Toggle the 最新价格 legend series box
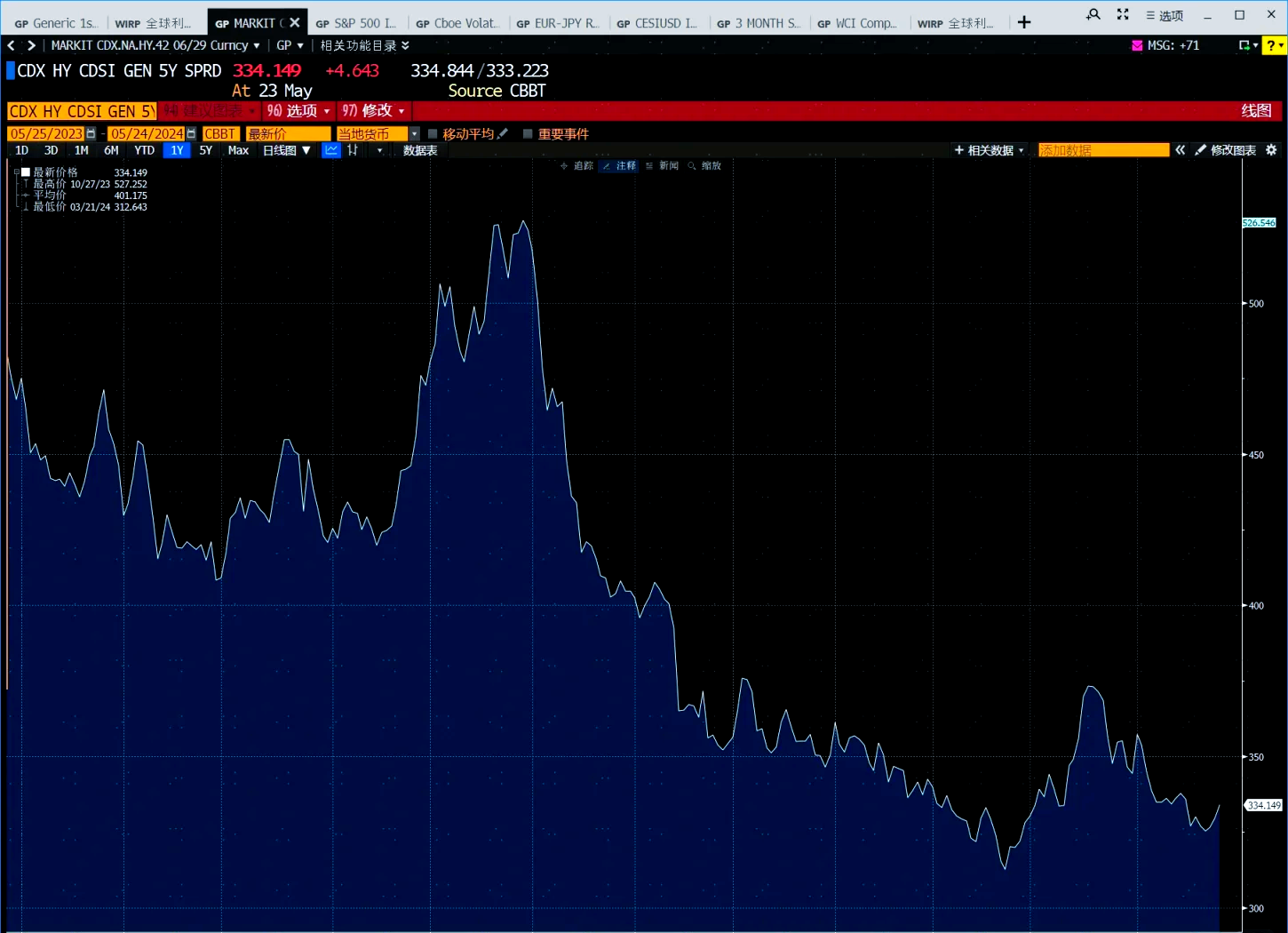This screenshot has height=933, width=1288. point(27,172)
